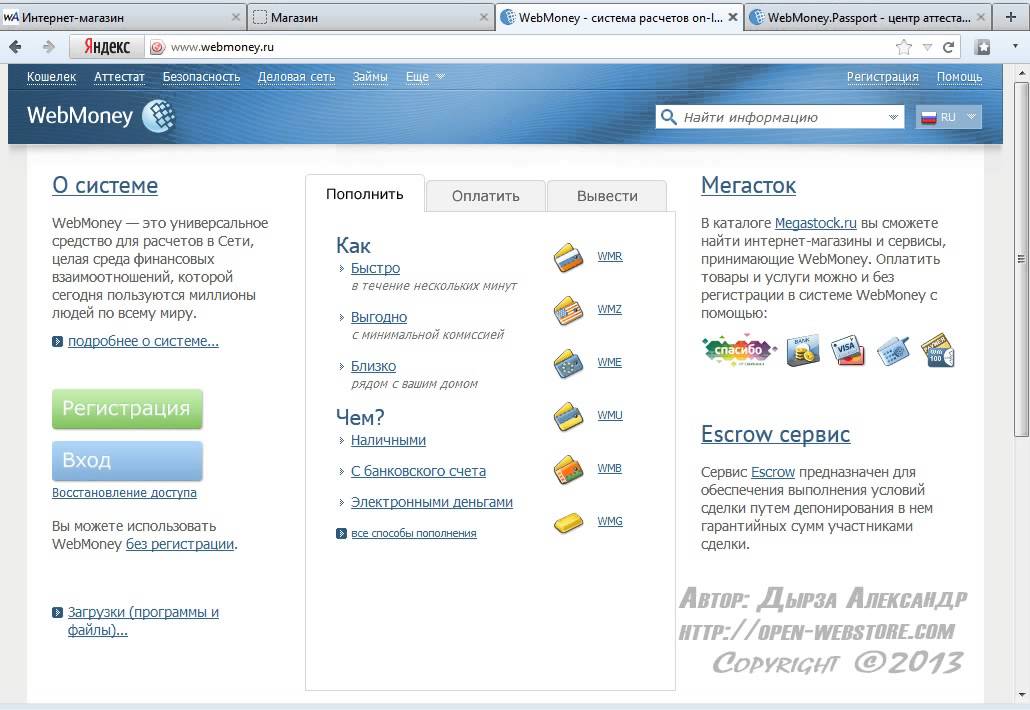Click the browser address bar URL

(222, 47)
